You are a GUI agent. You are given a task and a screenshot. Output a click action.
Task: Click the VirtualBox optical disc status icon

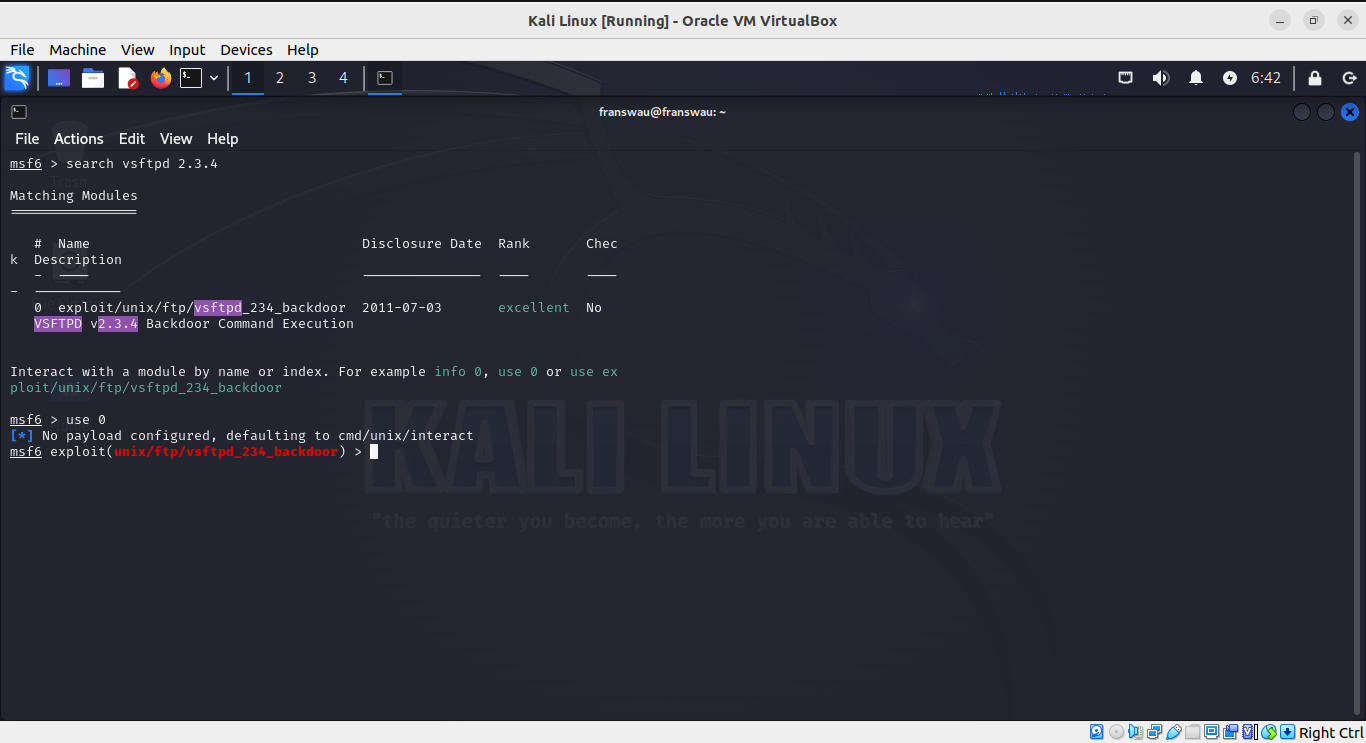click(x=1116, y=732)
